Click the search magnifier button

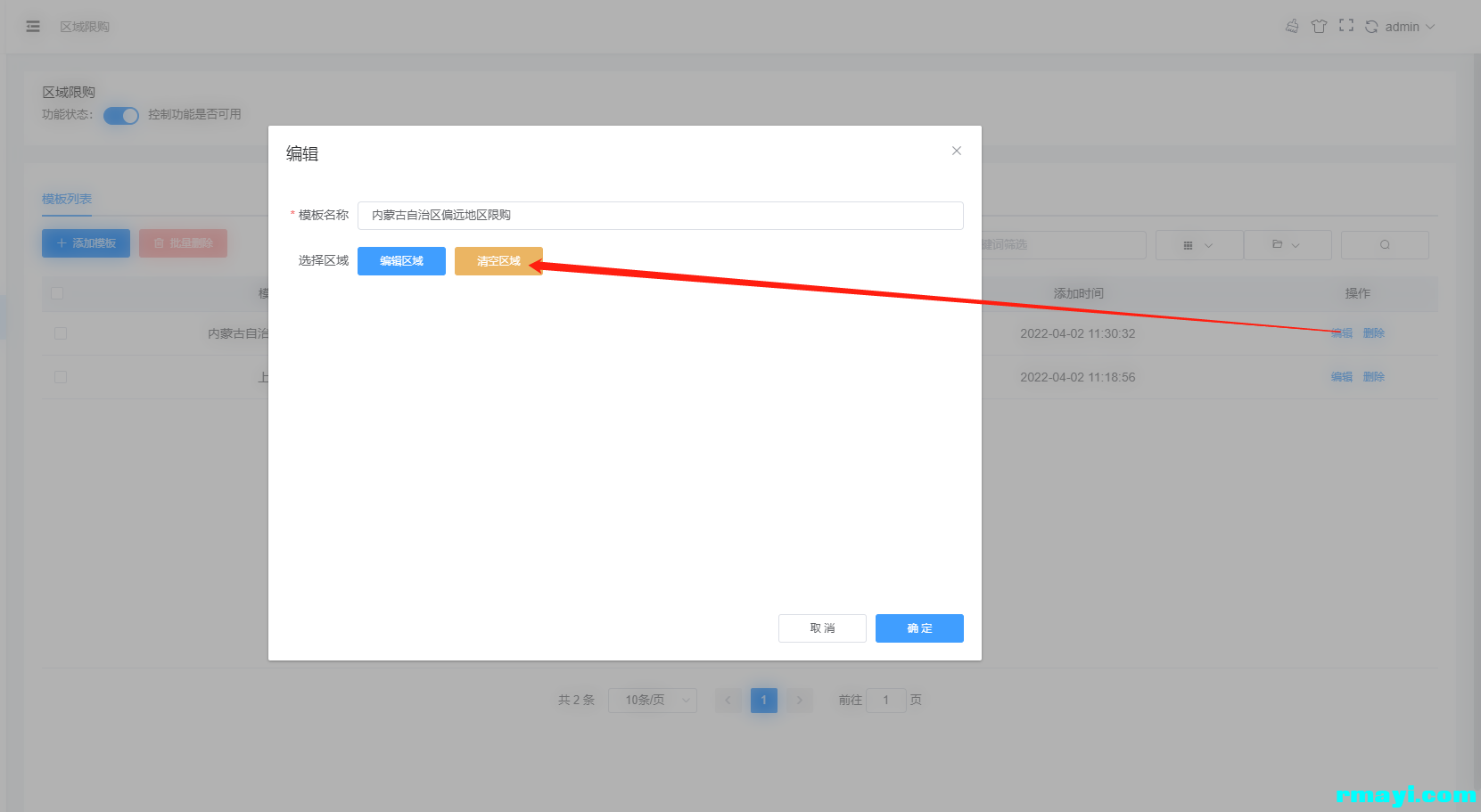tap(1385, 245)
